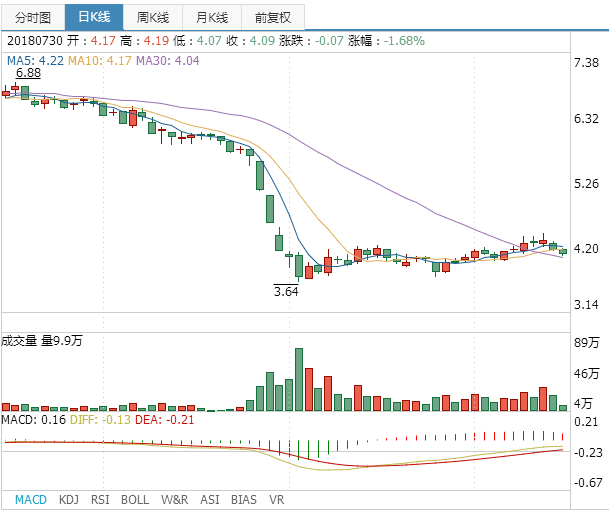The width and height of the screenshot is (609, 512).
Task: Click the 6.32 price axis label
Action: pyautogui.click(x=586, y=118)
